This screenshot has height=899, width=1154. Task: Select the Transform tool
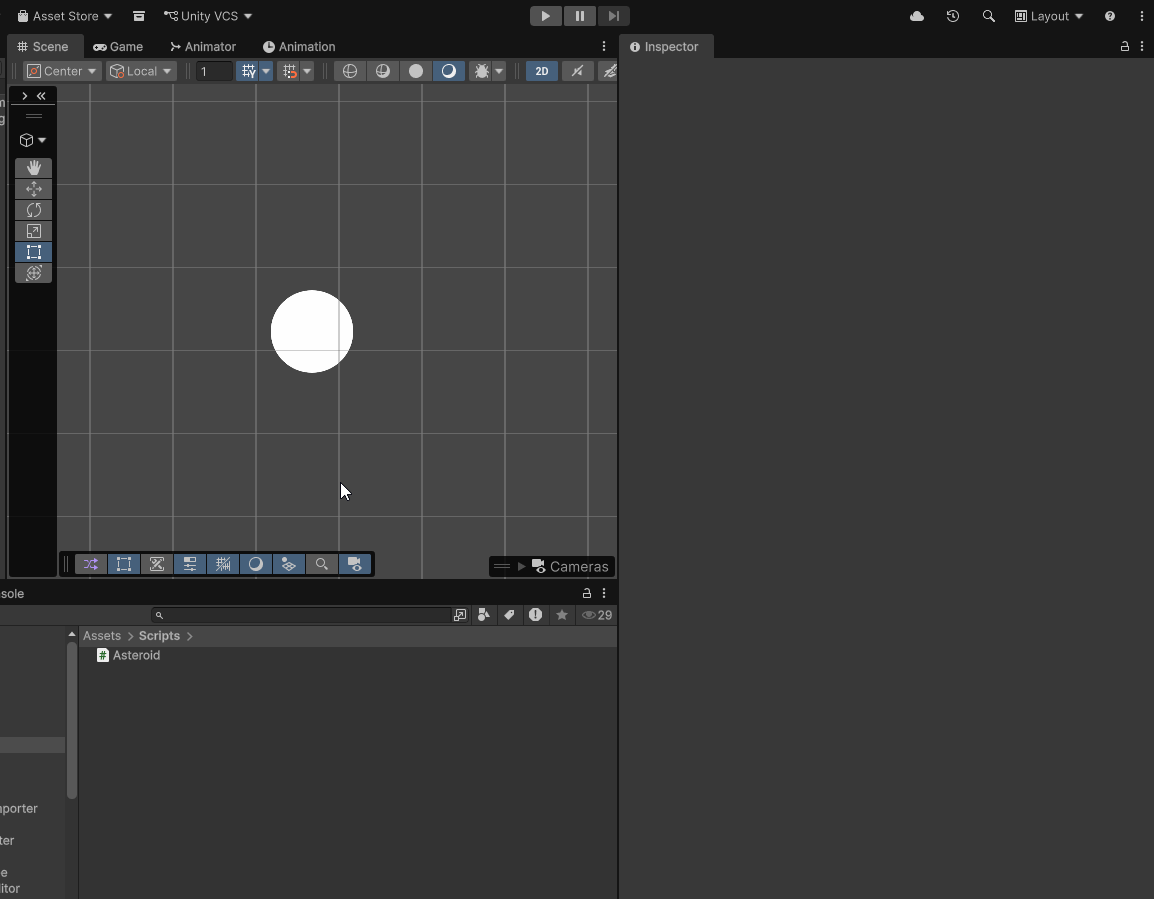(33, 273)
